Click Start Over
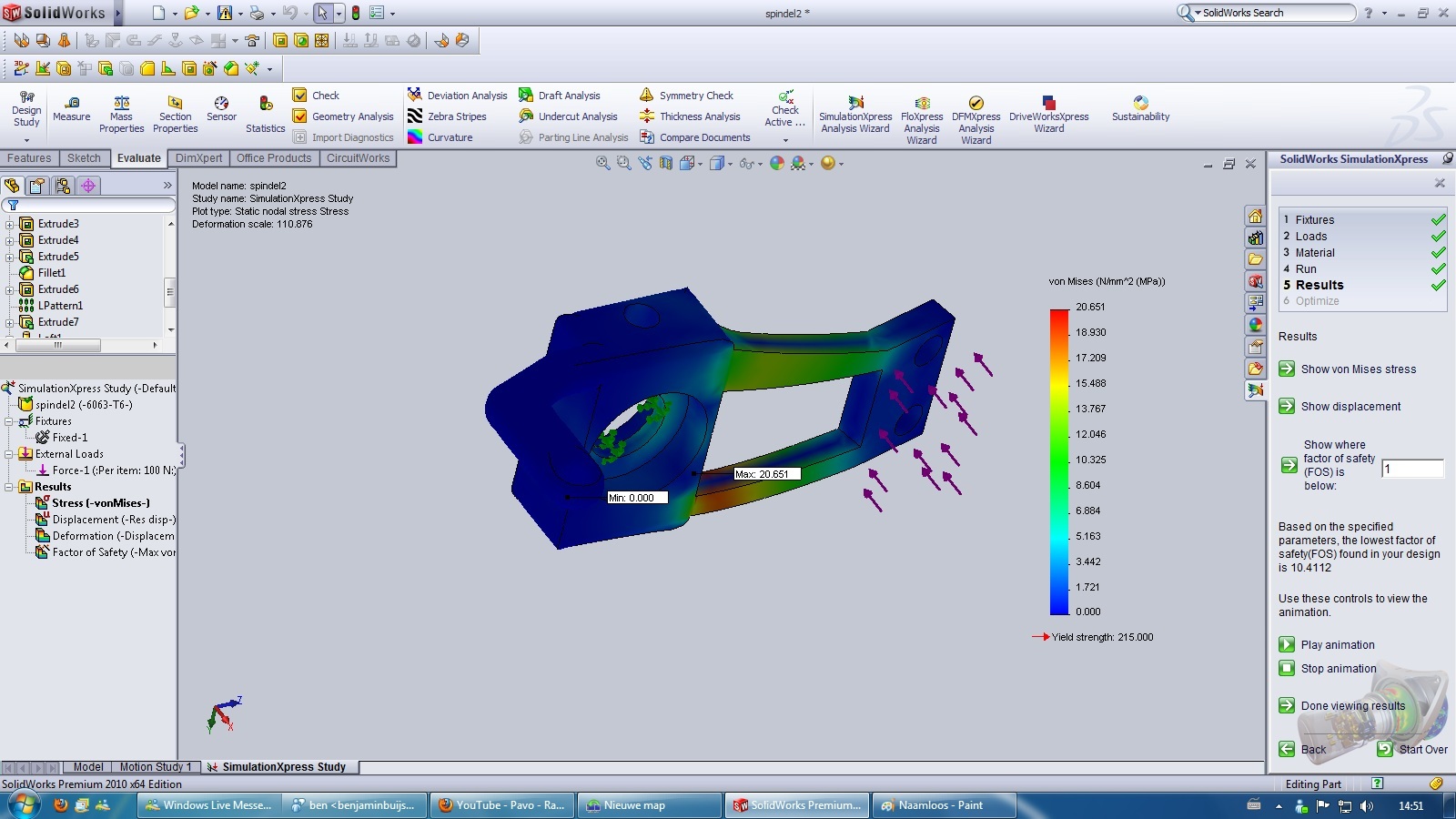Image resolution: width=1456 pixels, height=819 pixels. (x=1412, y=749)
